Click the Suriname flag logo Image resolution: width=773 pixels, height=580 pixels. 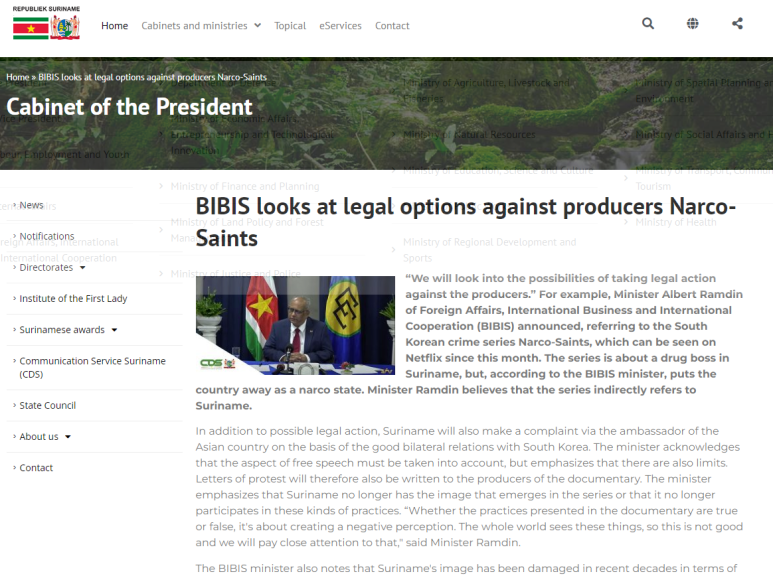tap(31, 28)
